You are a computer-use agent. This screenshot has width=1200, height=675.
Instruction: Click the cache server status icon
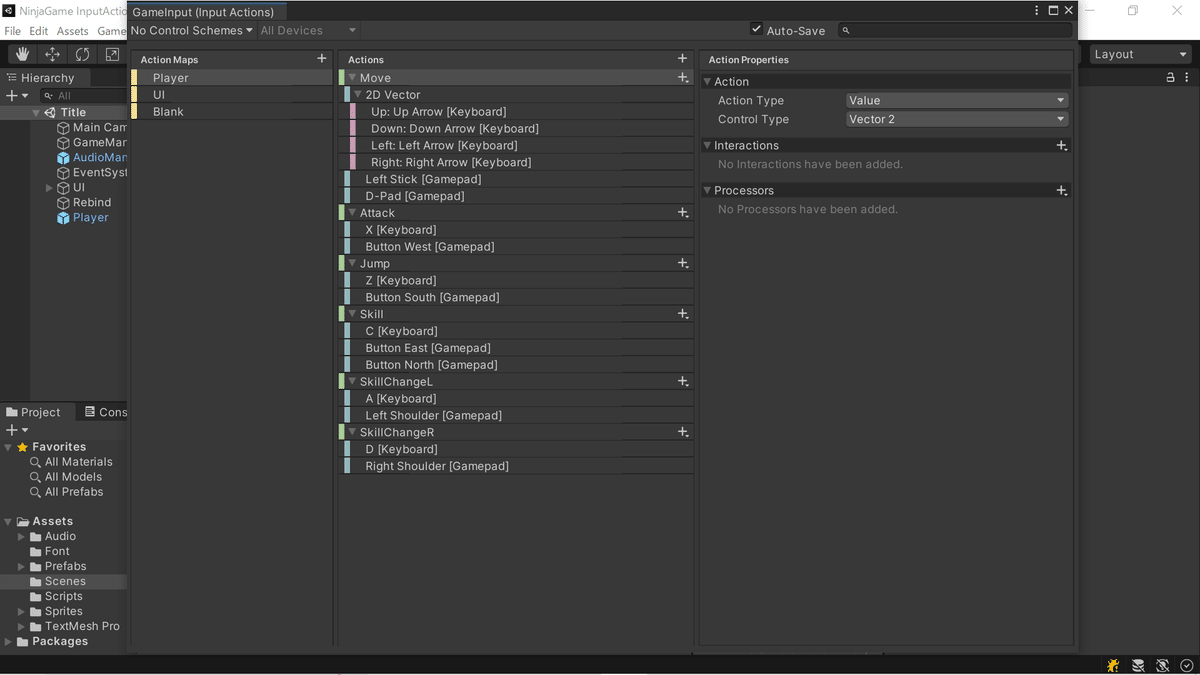(1138, 665)
